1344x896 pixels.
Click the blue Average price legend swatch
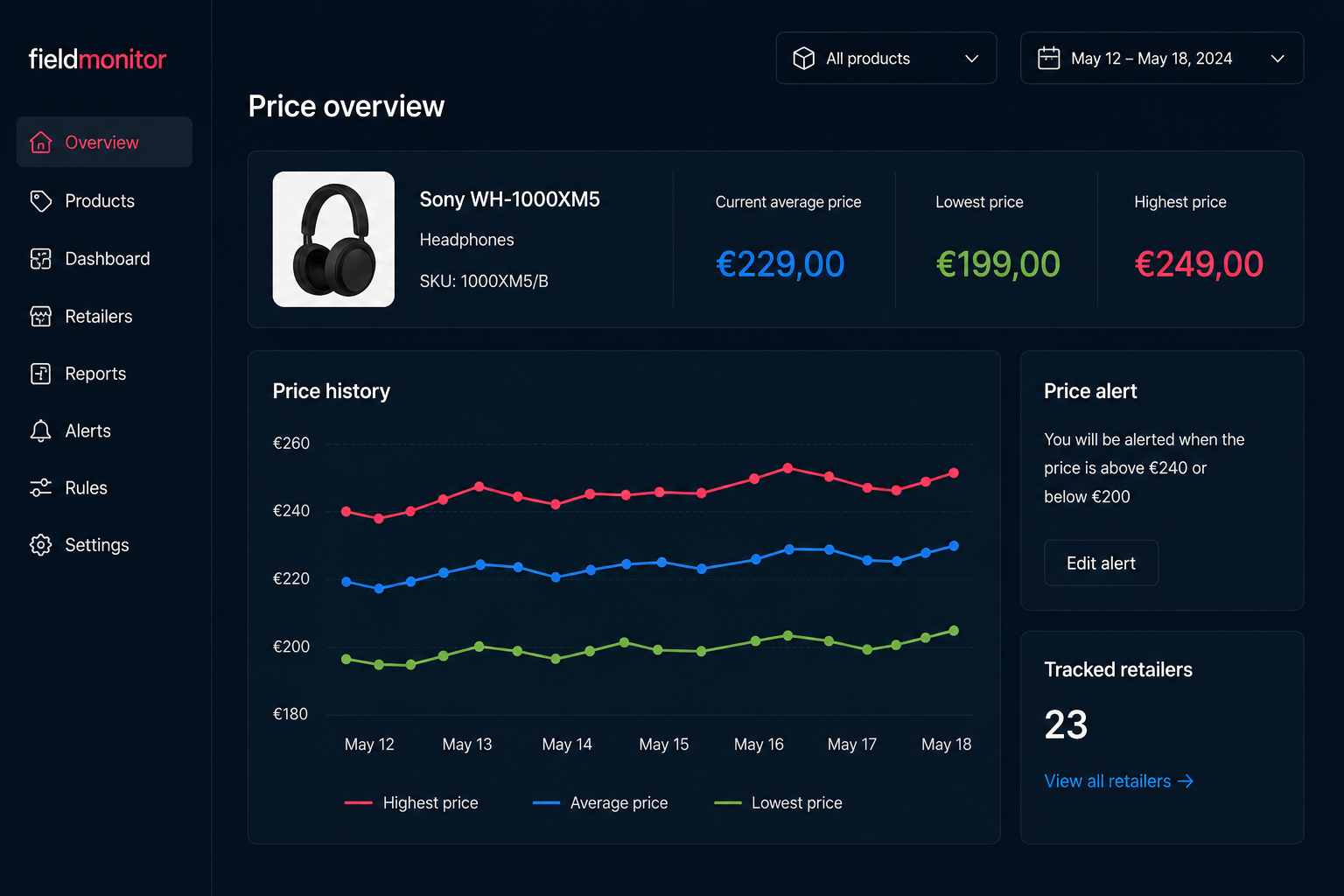coord(546,802)
